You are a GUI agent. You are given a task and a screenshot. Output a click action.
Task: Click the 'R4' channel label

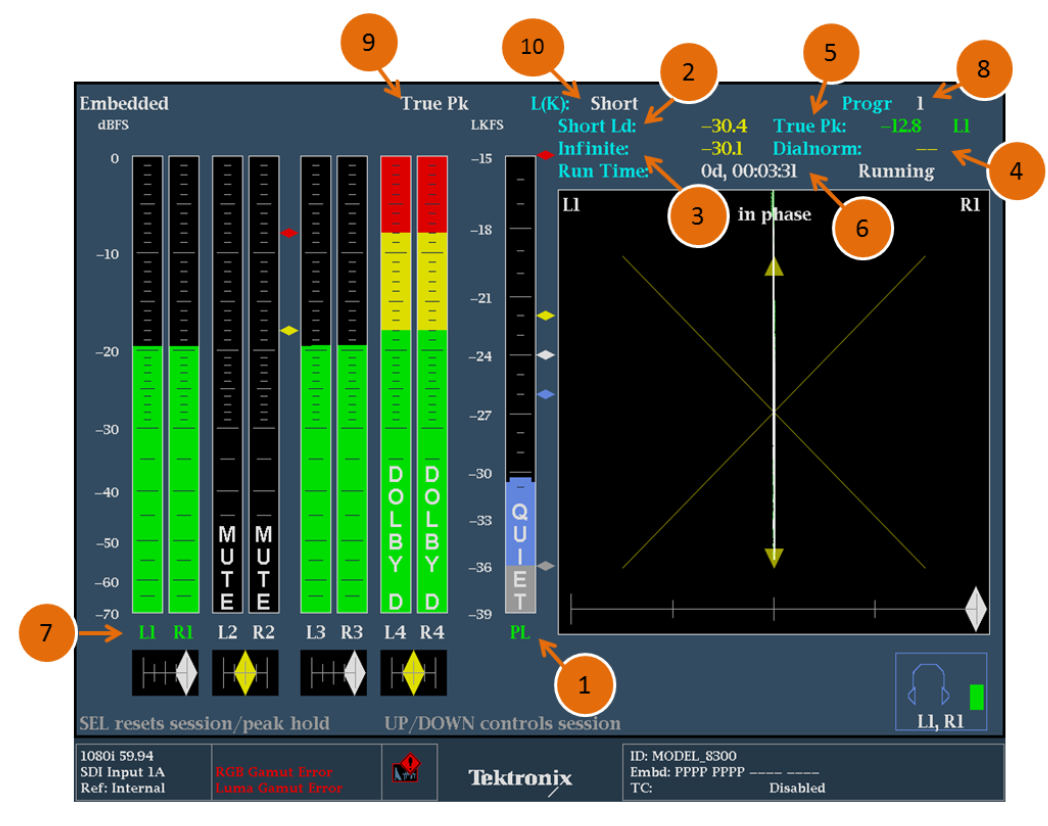coord(432,632)
